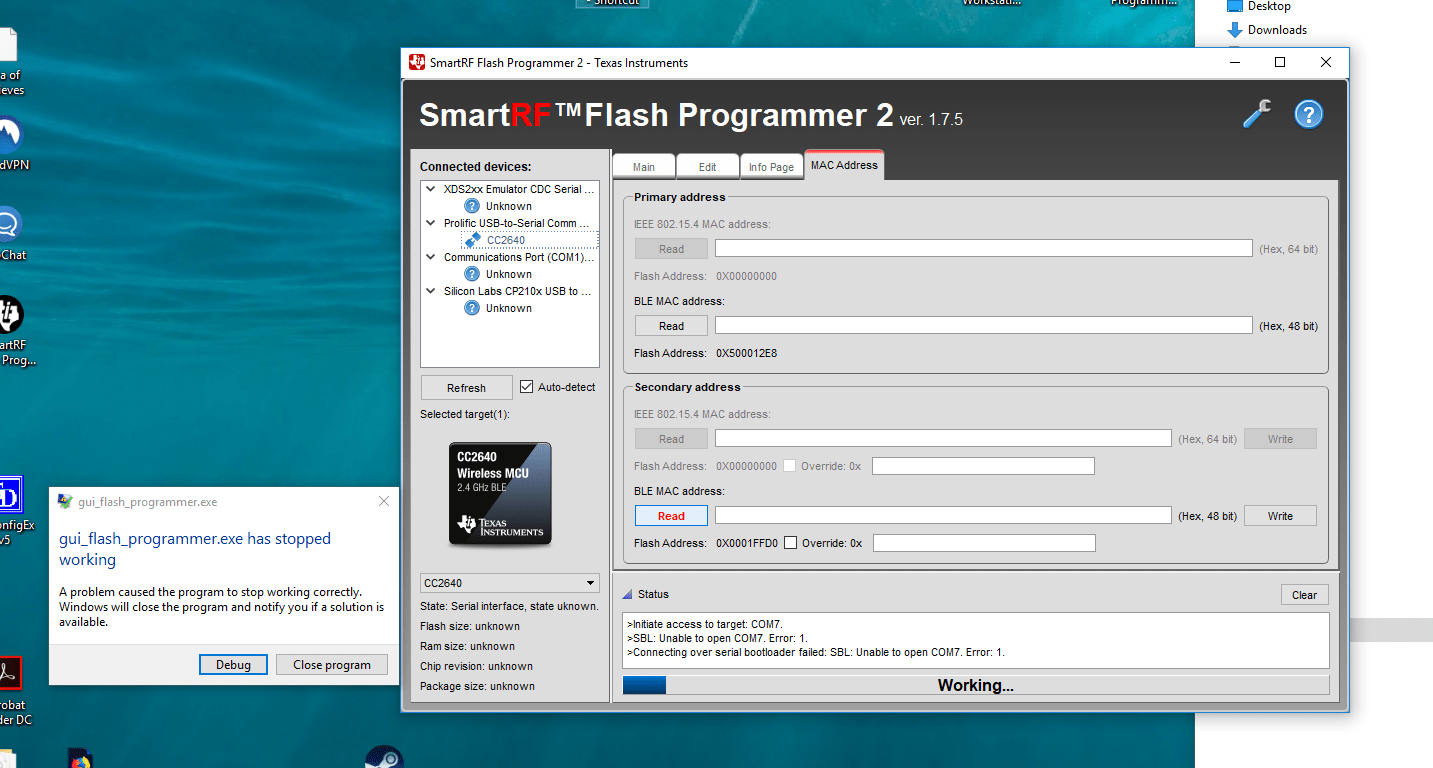
Task: Focus the secondary IEEE 802.15.4 MAC address field
Action: 943,438
